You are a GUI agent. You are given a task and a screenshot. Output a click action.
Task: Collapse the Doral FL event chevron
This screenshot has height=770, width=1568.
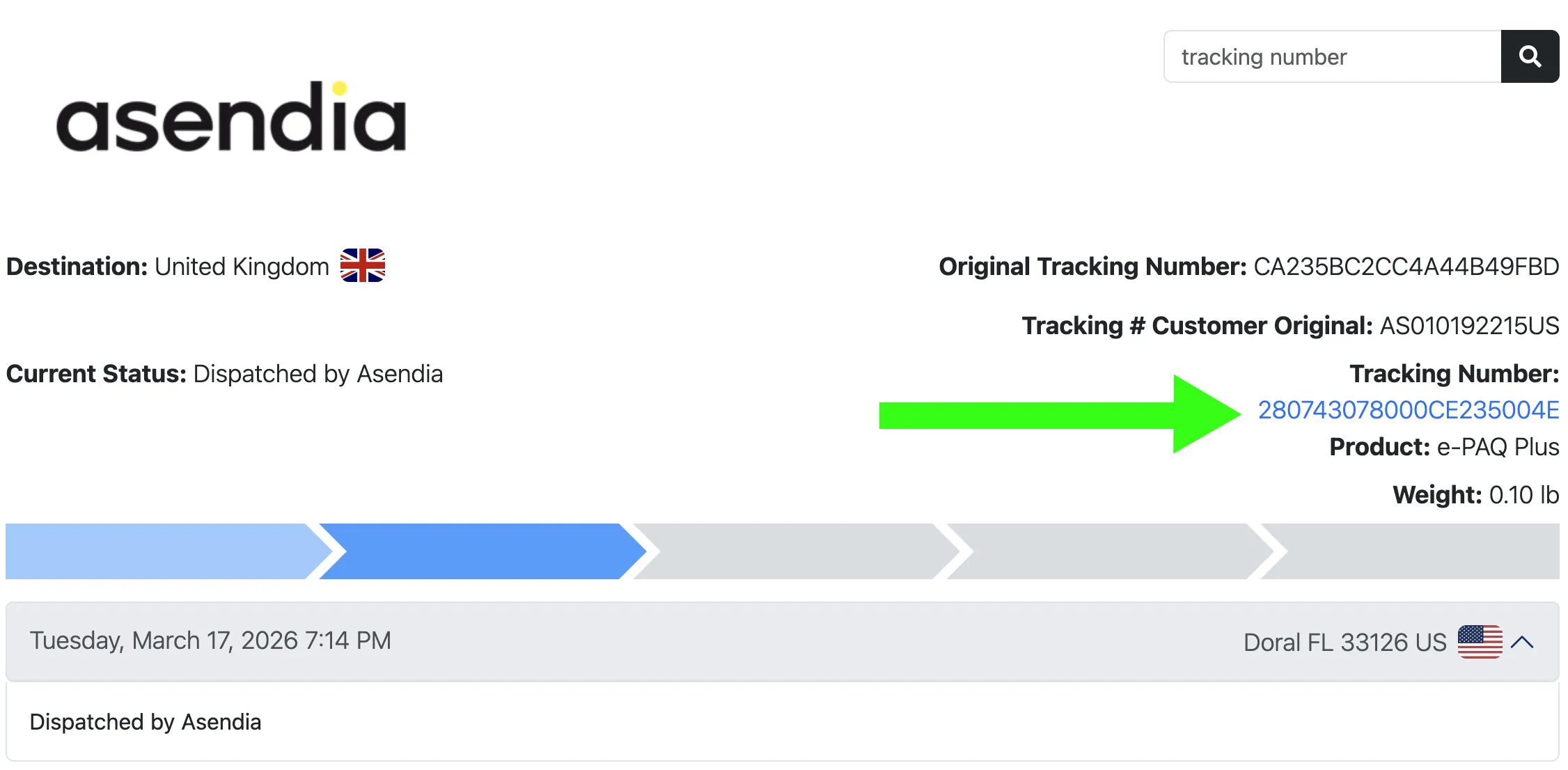[x=1523, y=642]
